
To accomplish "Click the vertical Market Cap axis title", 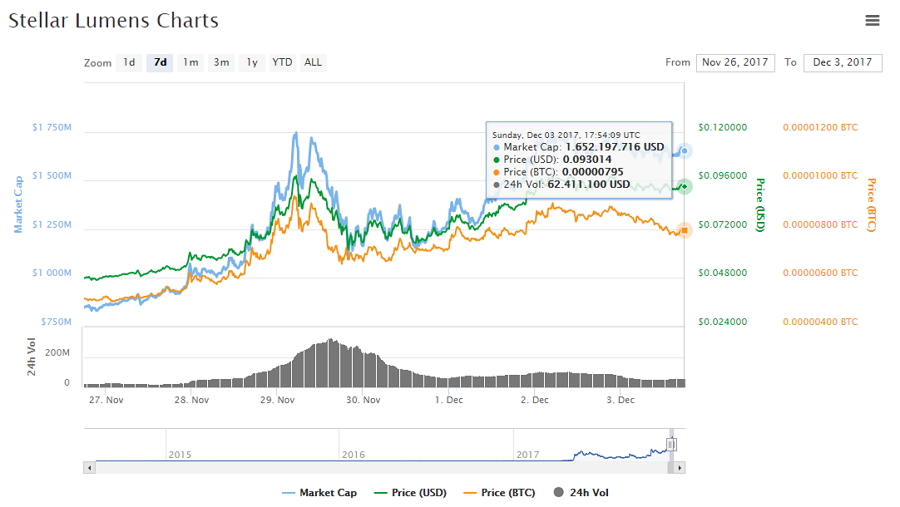I will point(18,204).
